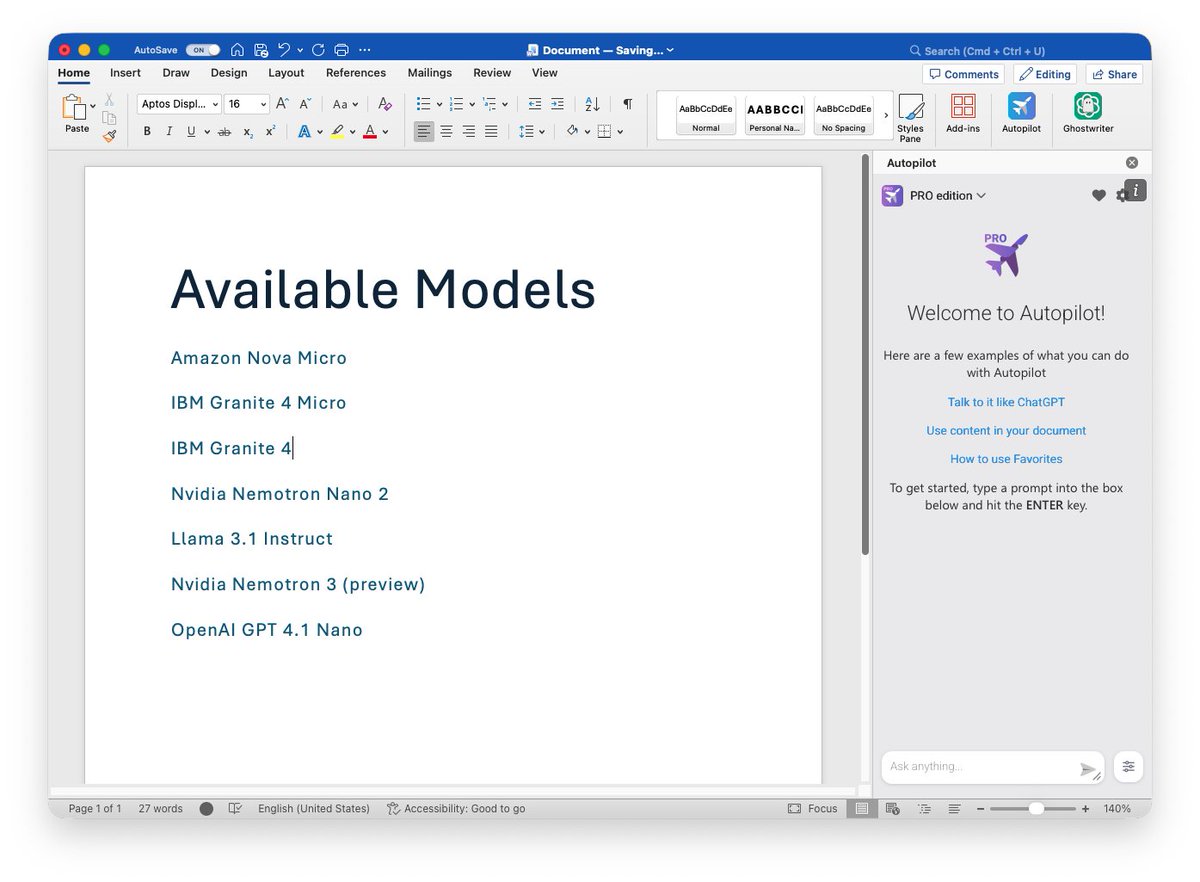Open the font size dropdown

click(264, 104)
